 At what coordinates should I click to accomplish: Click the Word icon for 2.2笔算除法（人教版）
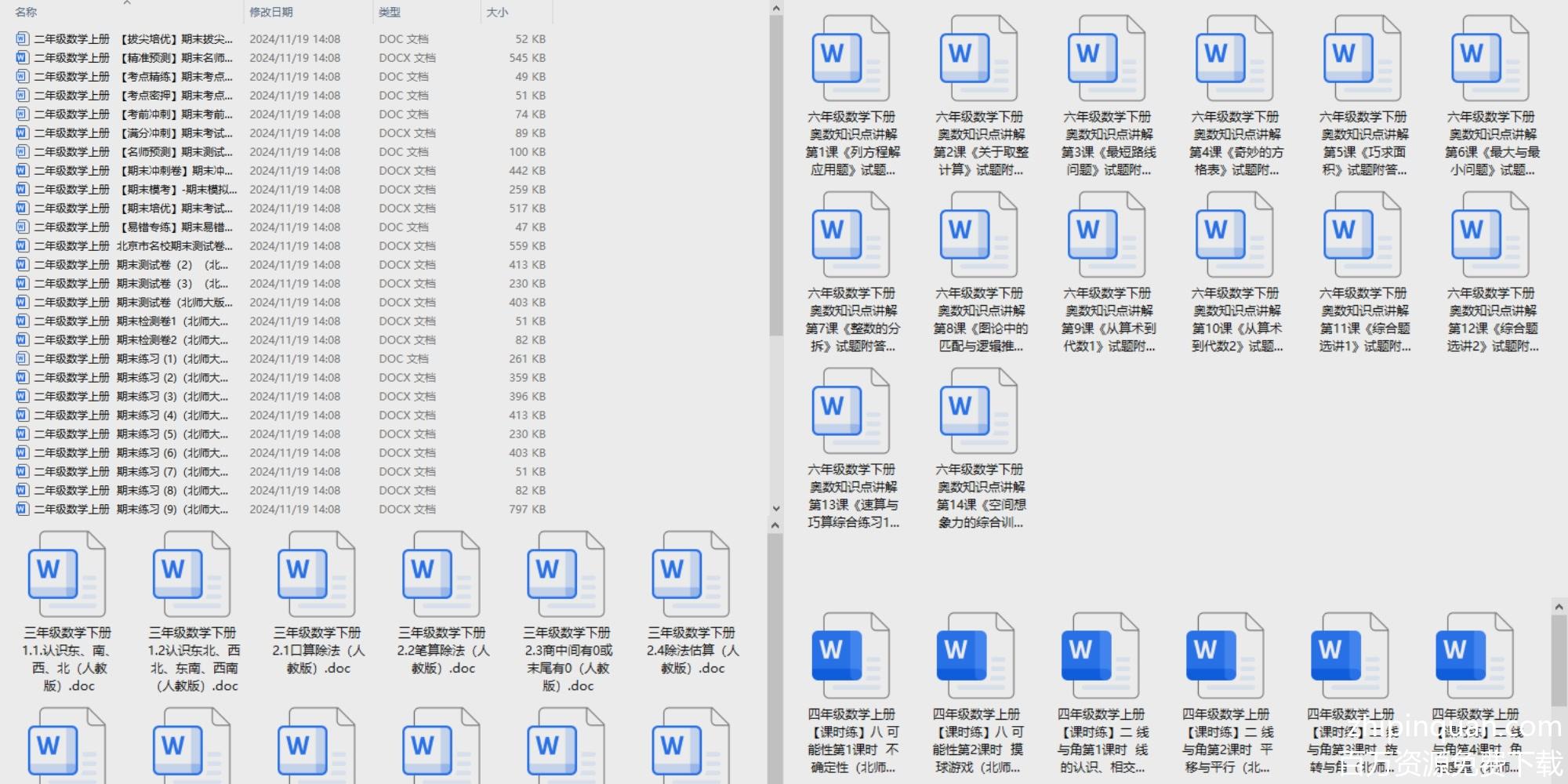click(x=441, y=575)
